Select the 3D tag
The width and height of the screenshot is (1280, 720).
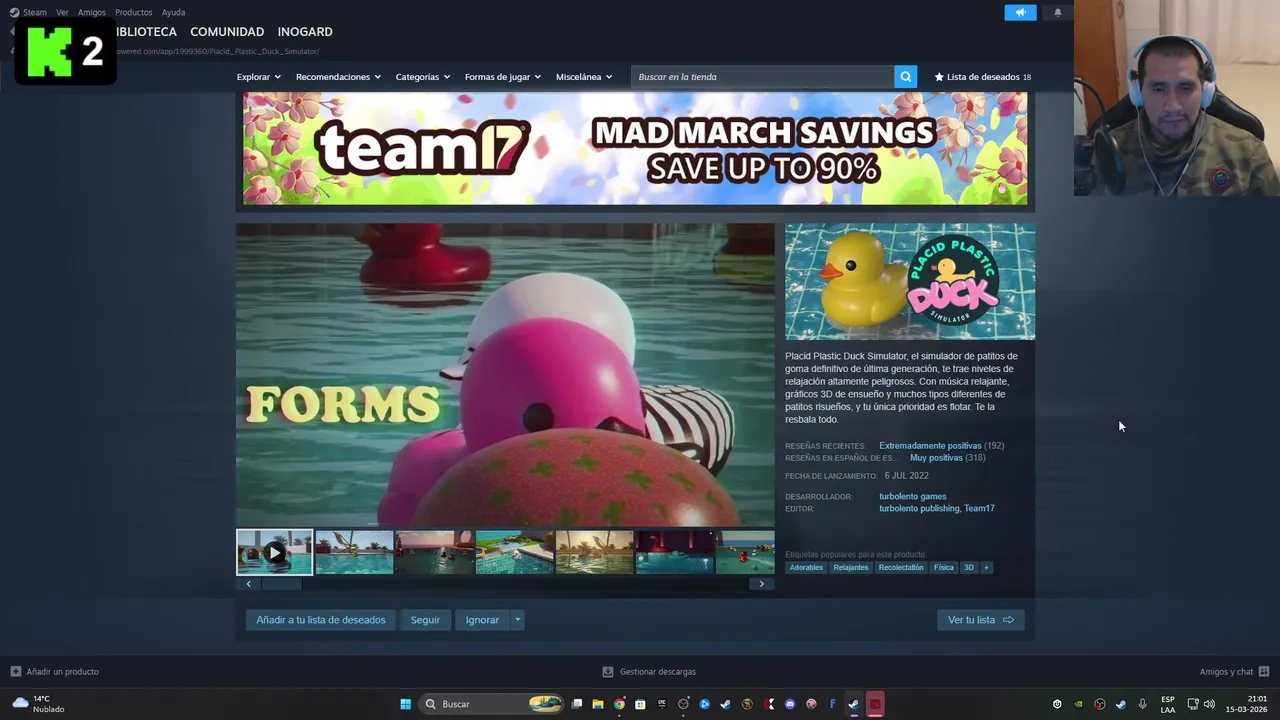[968, 568]
